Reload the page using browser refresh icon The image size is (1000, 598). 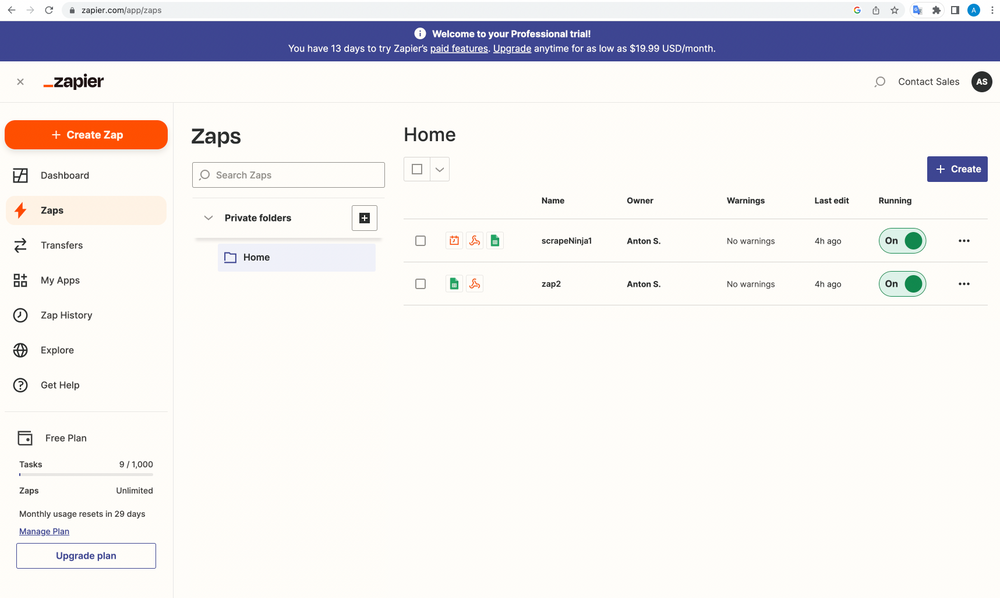(x=49, y=10)
